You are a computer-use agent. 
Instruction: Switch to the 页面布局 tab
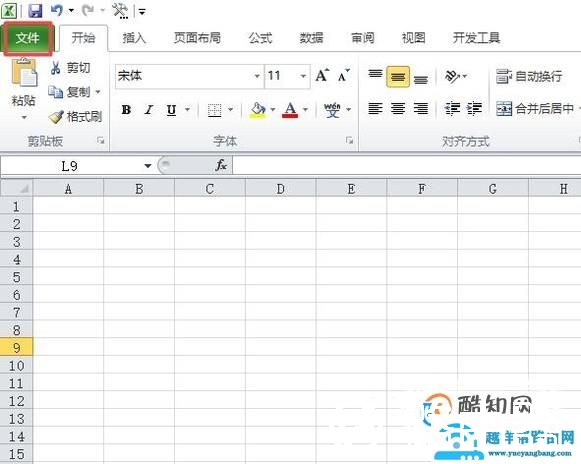(x=197, y=38)
